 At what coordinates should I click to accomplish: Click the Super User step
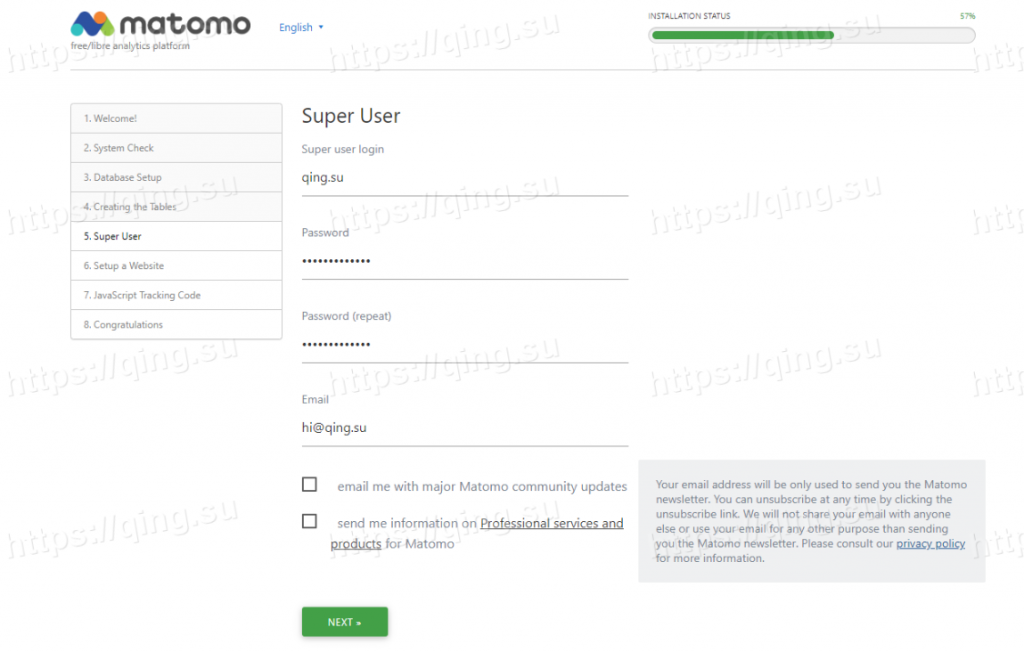point(176,237)
